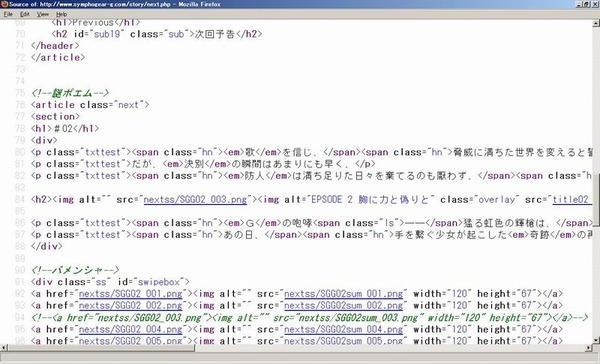Click the horizontal scrollbar right arrow
The width and height of the screenshot is (600, 364).
pyautogui.click(x=589, y=348)
